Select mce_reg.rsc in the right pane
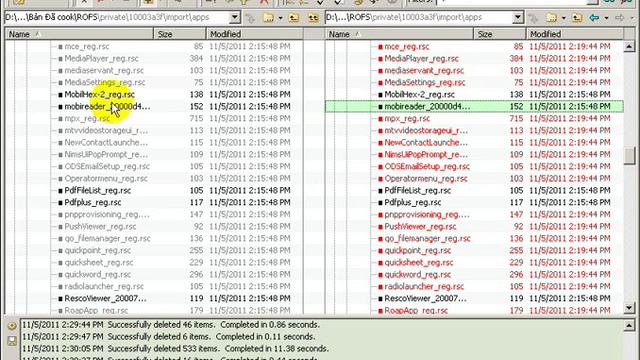This screenshot has height=360, width=640. coord(407,47)
